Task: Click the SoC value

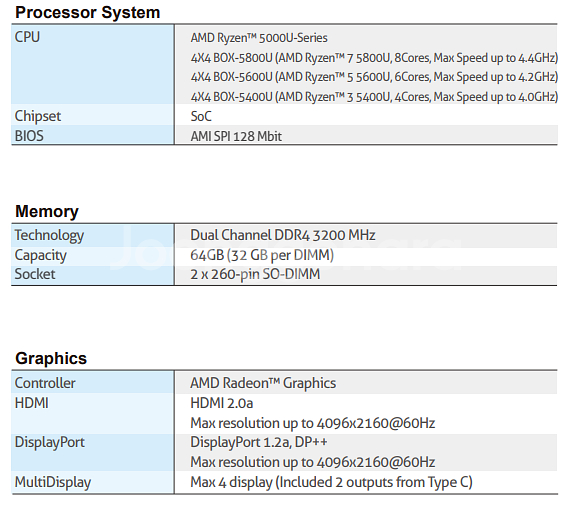Action: [x=201, y=116]
